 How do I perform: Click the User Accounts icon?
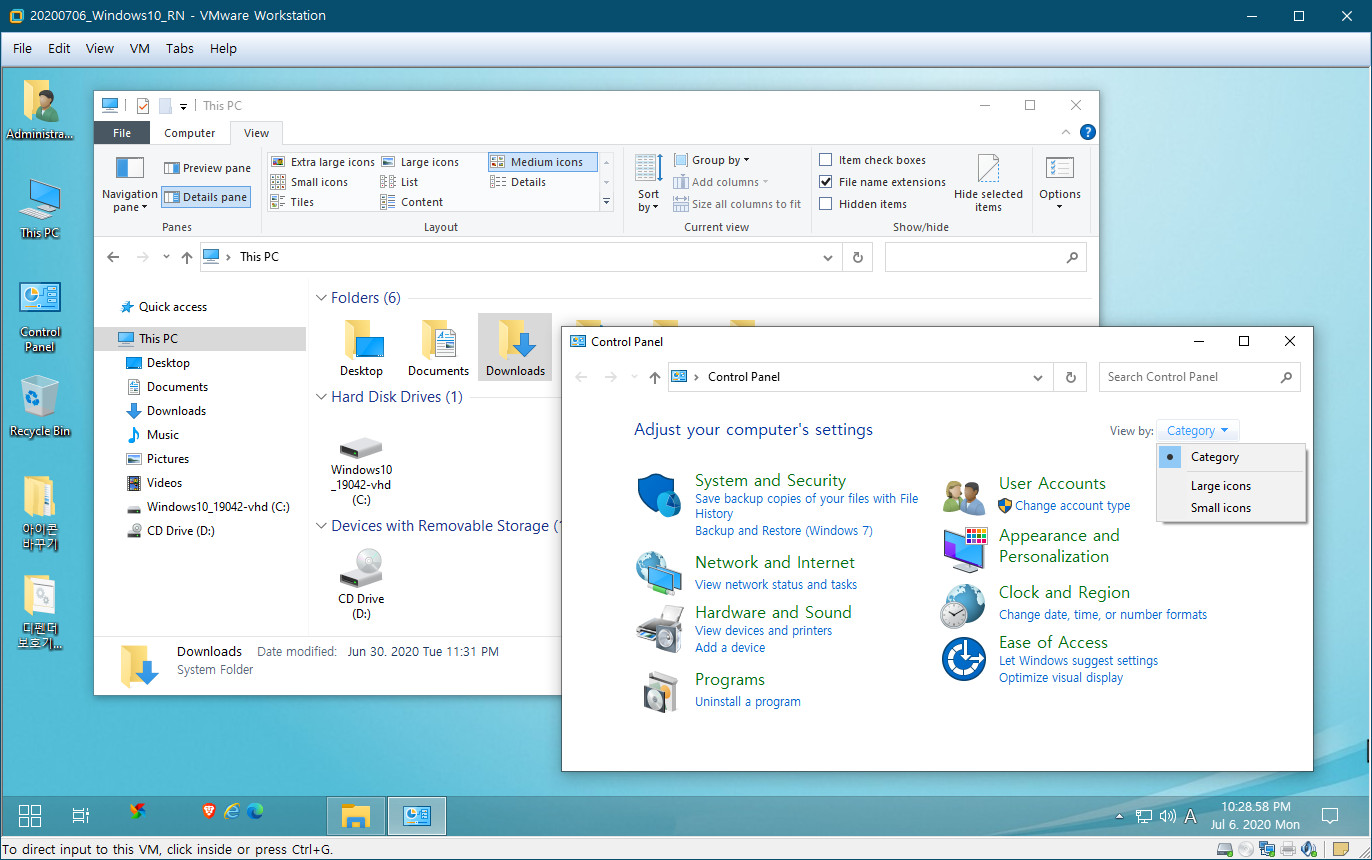point(965,495)
